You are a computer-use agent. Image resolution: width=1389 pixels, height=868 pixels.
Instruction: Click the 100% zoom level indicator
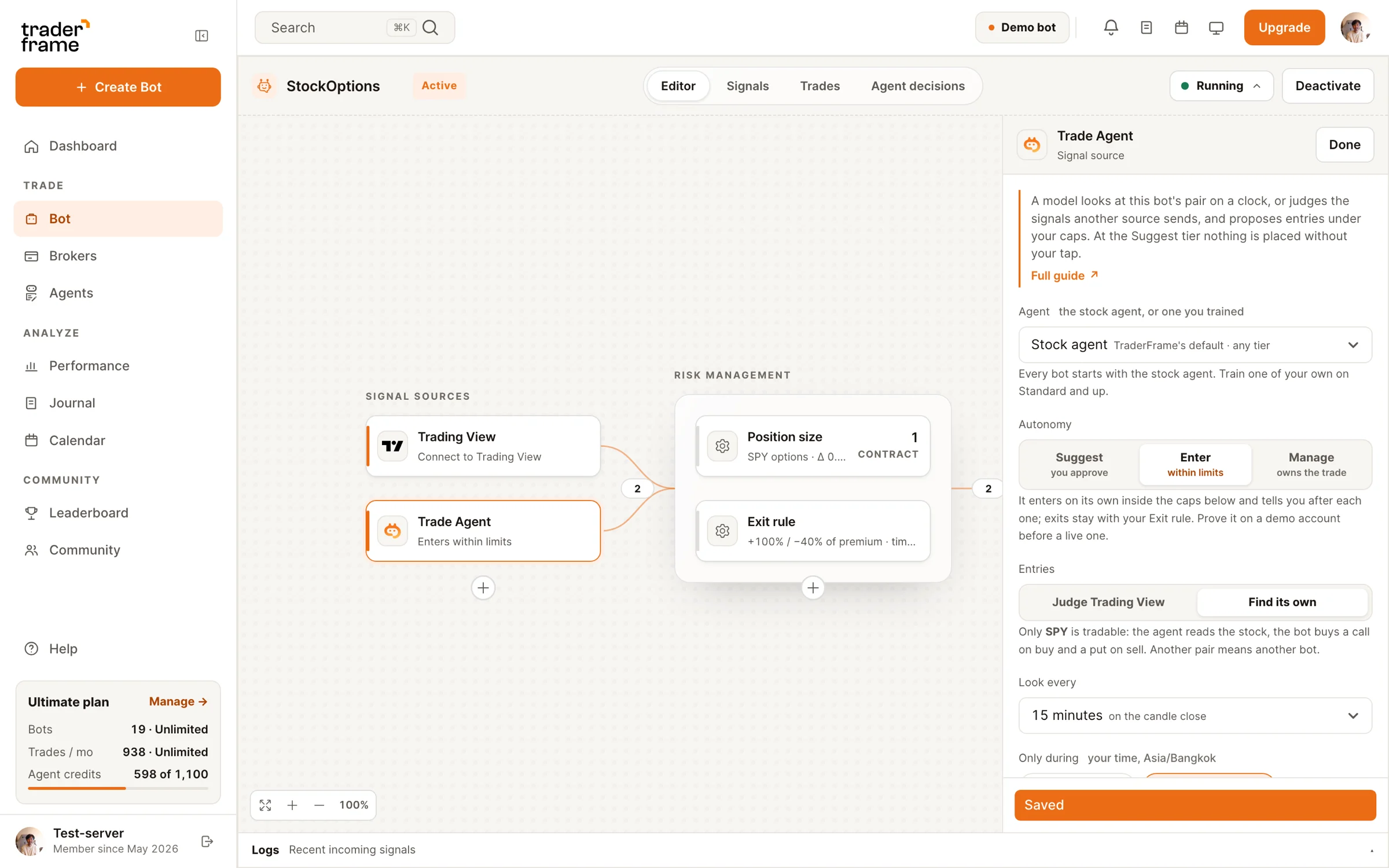tap(354, 805)
